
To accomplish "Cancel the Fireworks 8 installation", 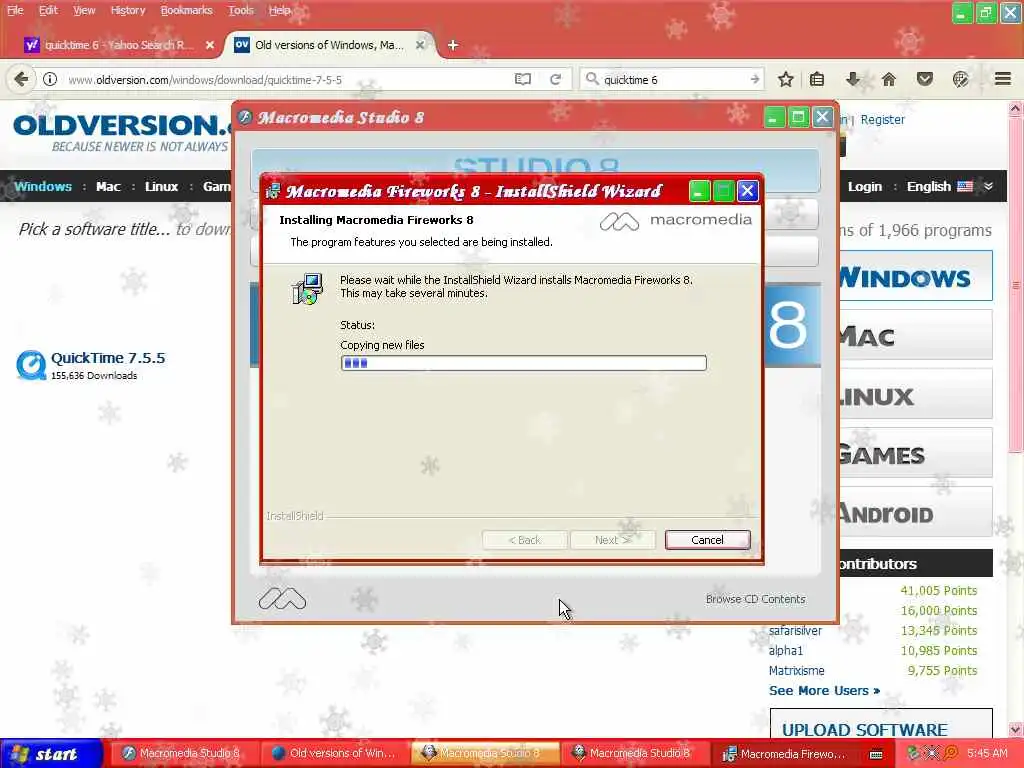I will [x=707, y=540].
